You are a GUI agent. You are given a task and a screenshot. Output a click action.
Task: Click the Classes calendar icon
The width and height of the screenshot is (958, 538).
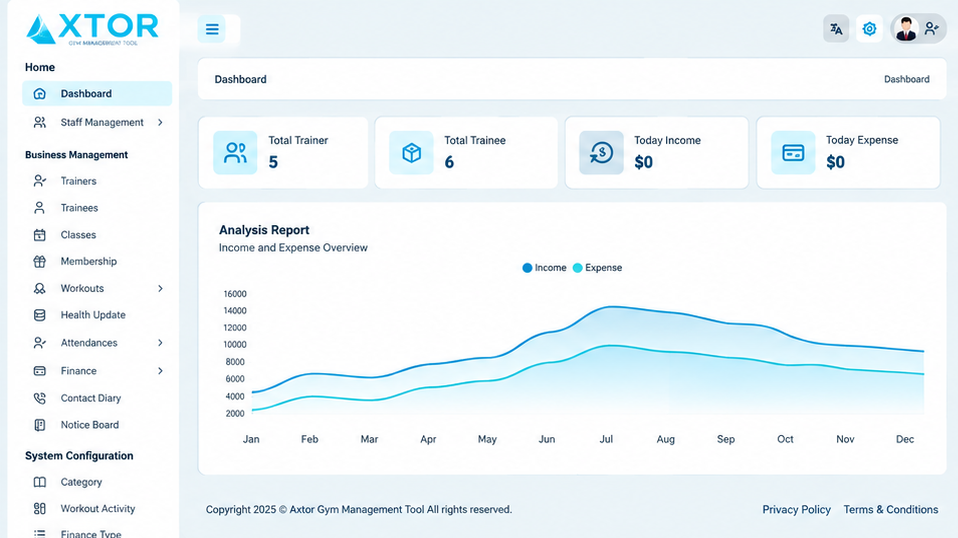[40, 234]
